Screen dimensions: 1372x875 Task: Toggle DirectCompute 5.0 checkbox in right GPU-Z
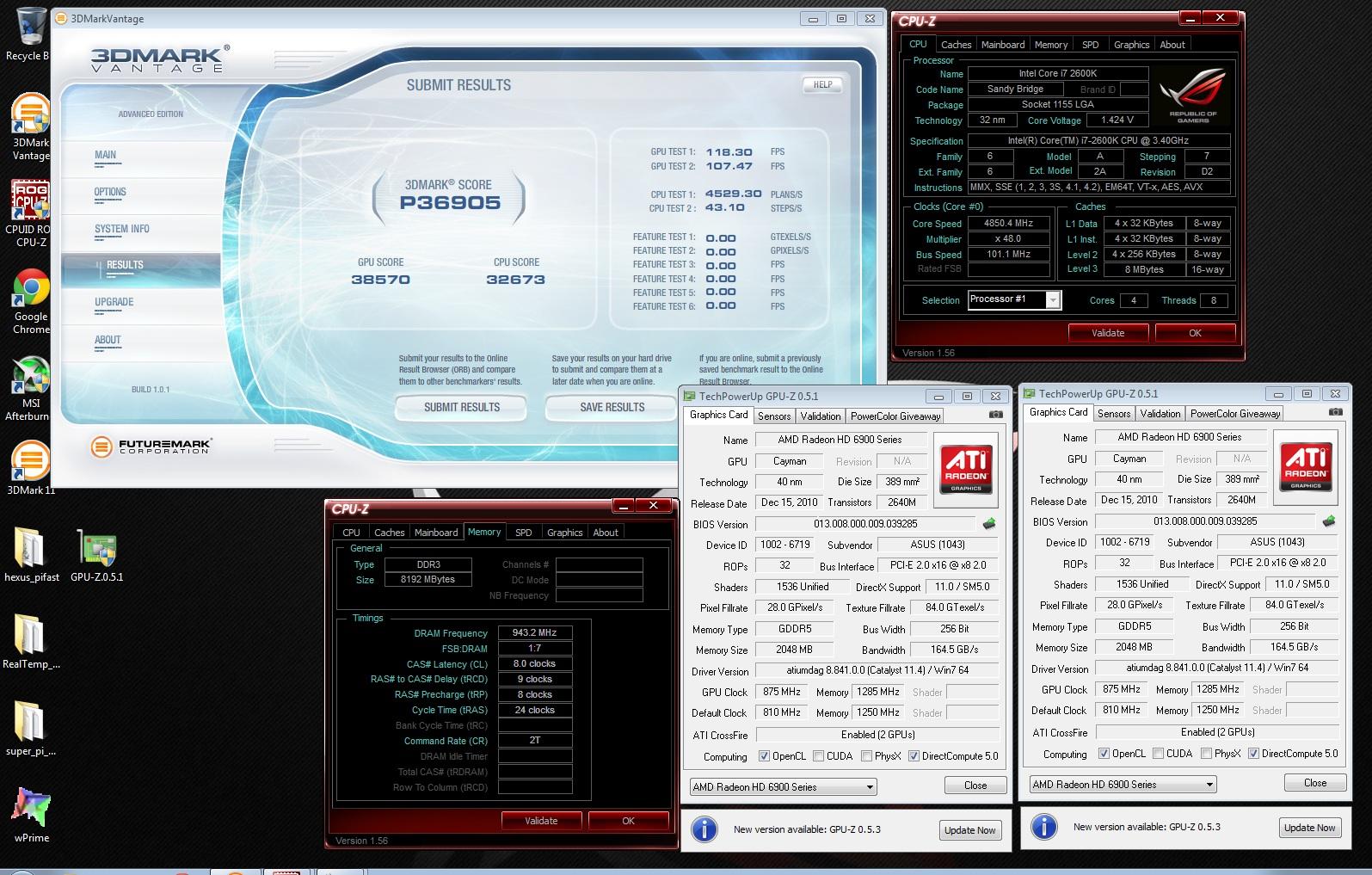click(x=1253, y=754)
